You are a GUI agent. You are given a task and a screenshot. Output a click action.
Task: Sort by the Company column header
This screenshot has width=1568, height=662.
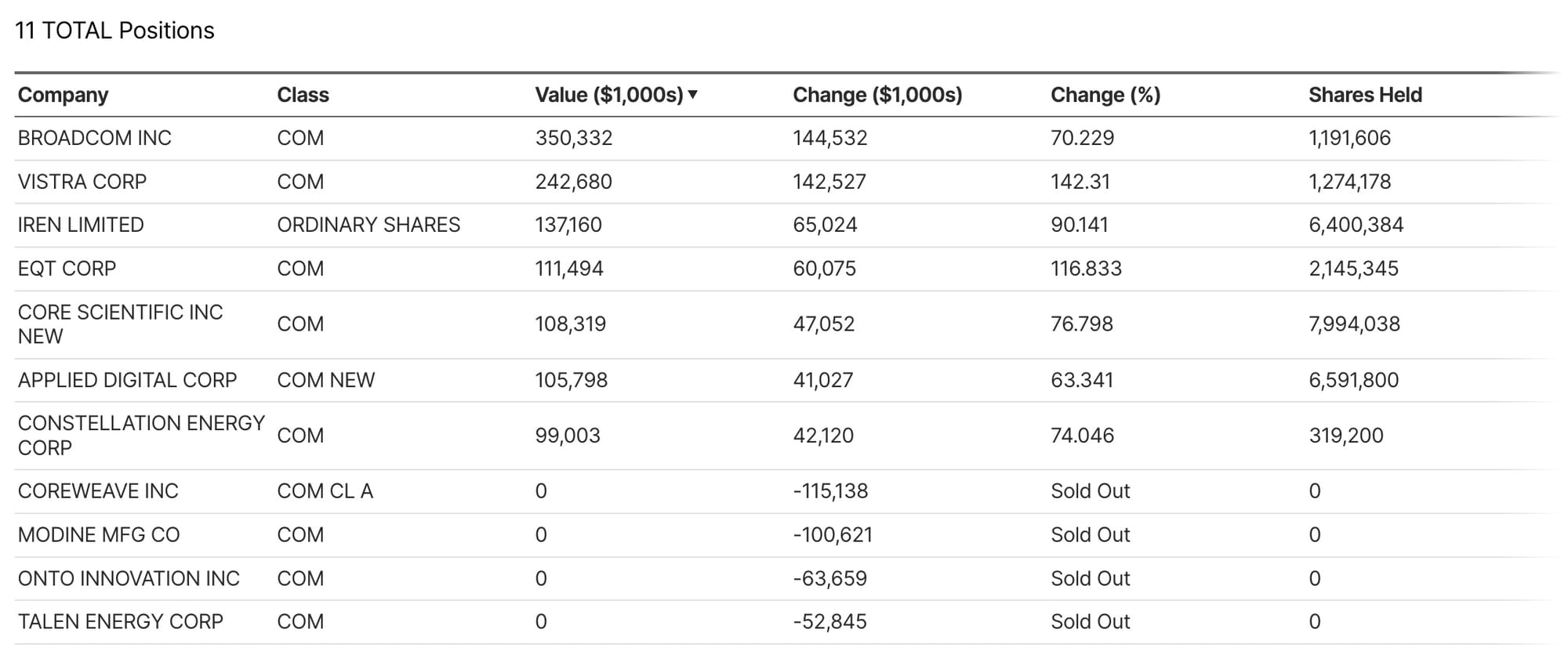[63, 95]
